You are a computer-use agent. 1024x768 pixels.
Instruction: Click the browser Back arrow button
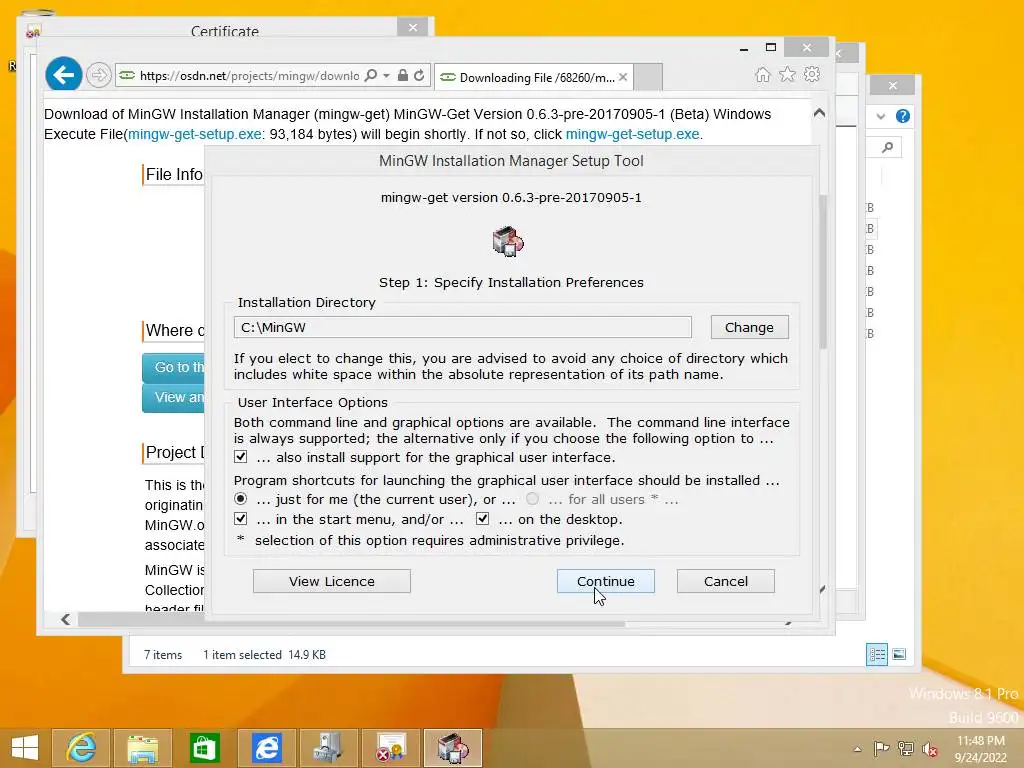[x=63, y=74]
